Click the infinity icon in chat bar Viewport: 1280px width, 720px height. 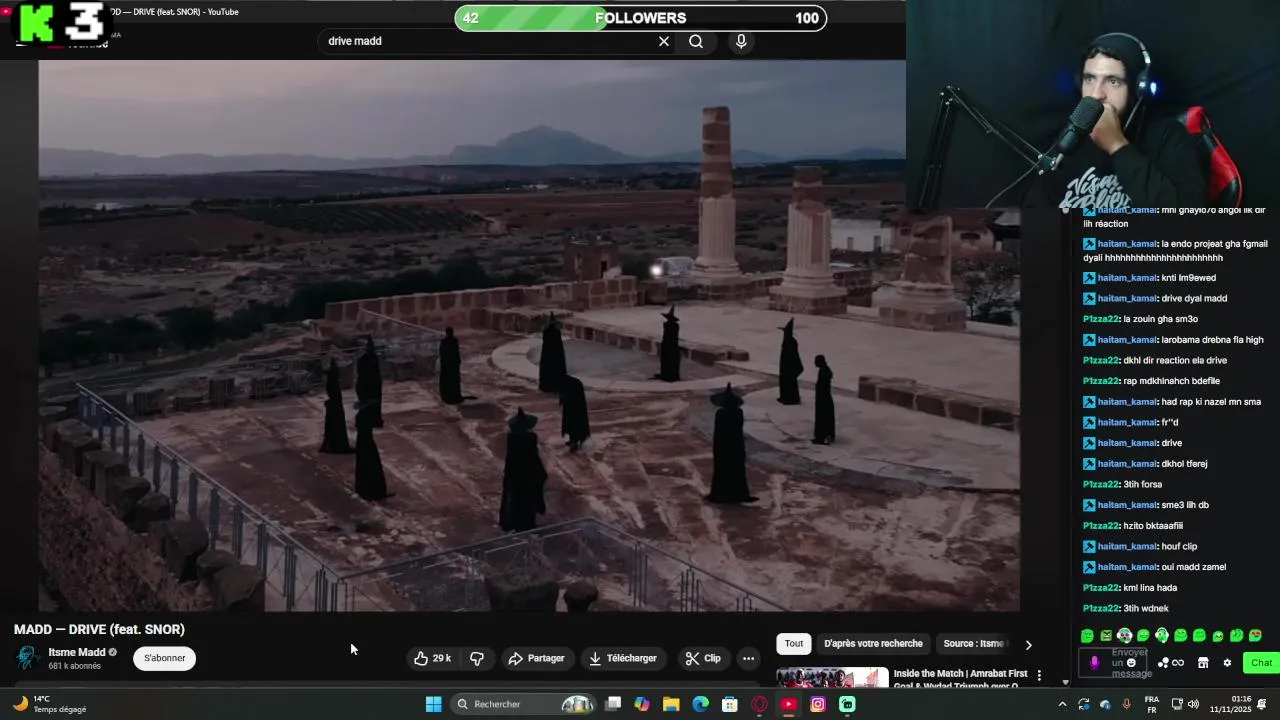tap(1178, 663)
